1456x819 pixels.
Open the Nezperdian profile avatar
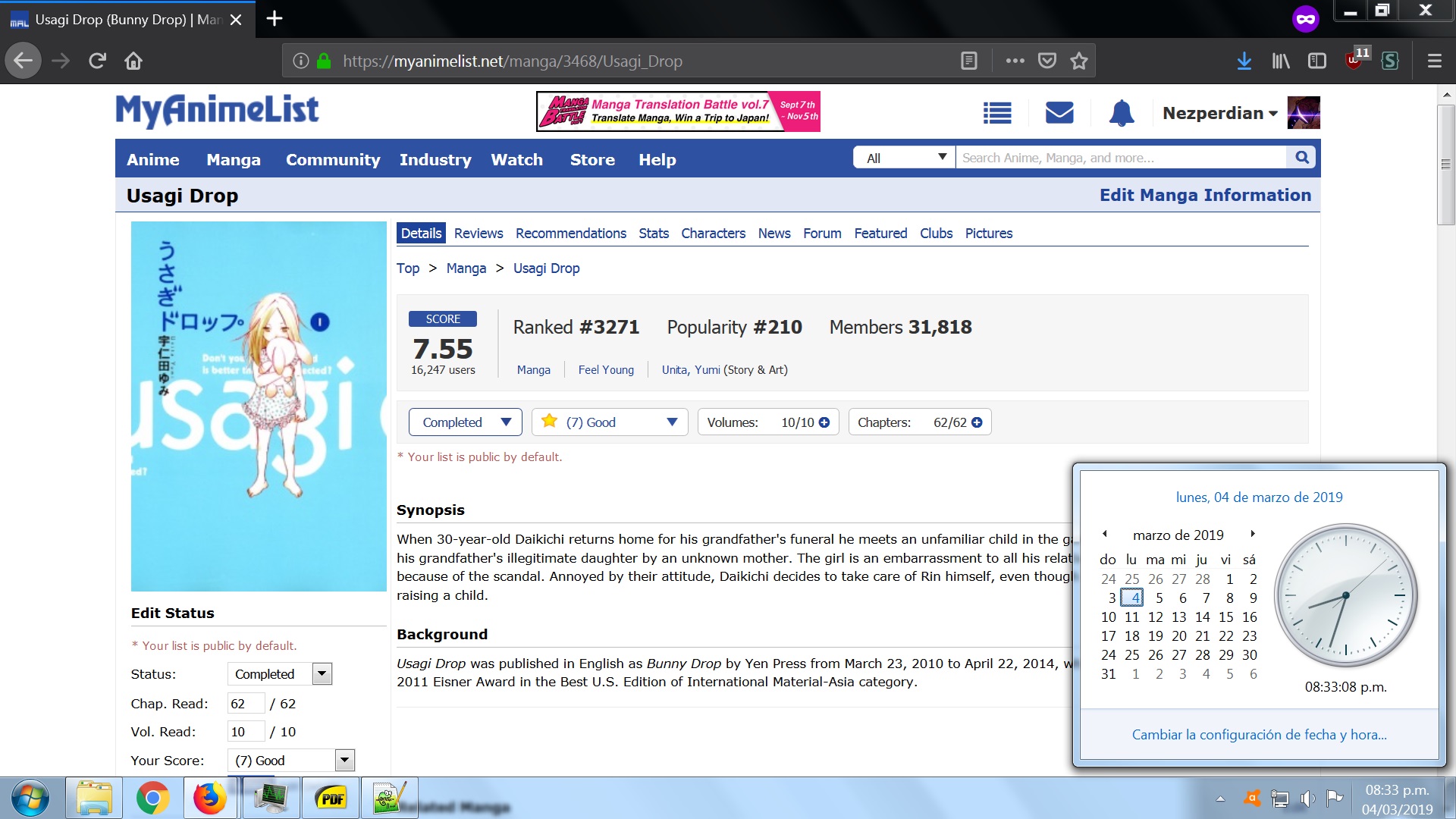coord(1304,113)
